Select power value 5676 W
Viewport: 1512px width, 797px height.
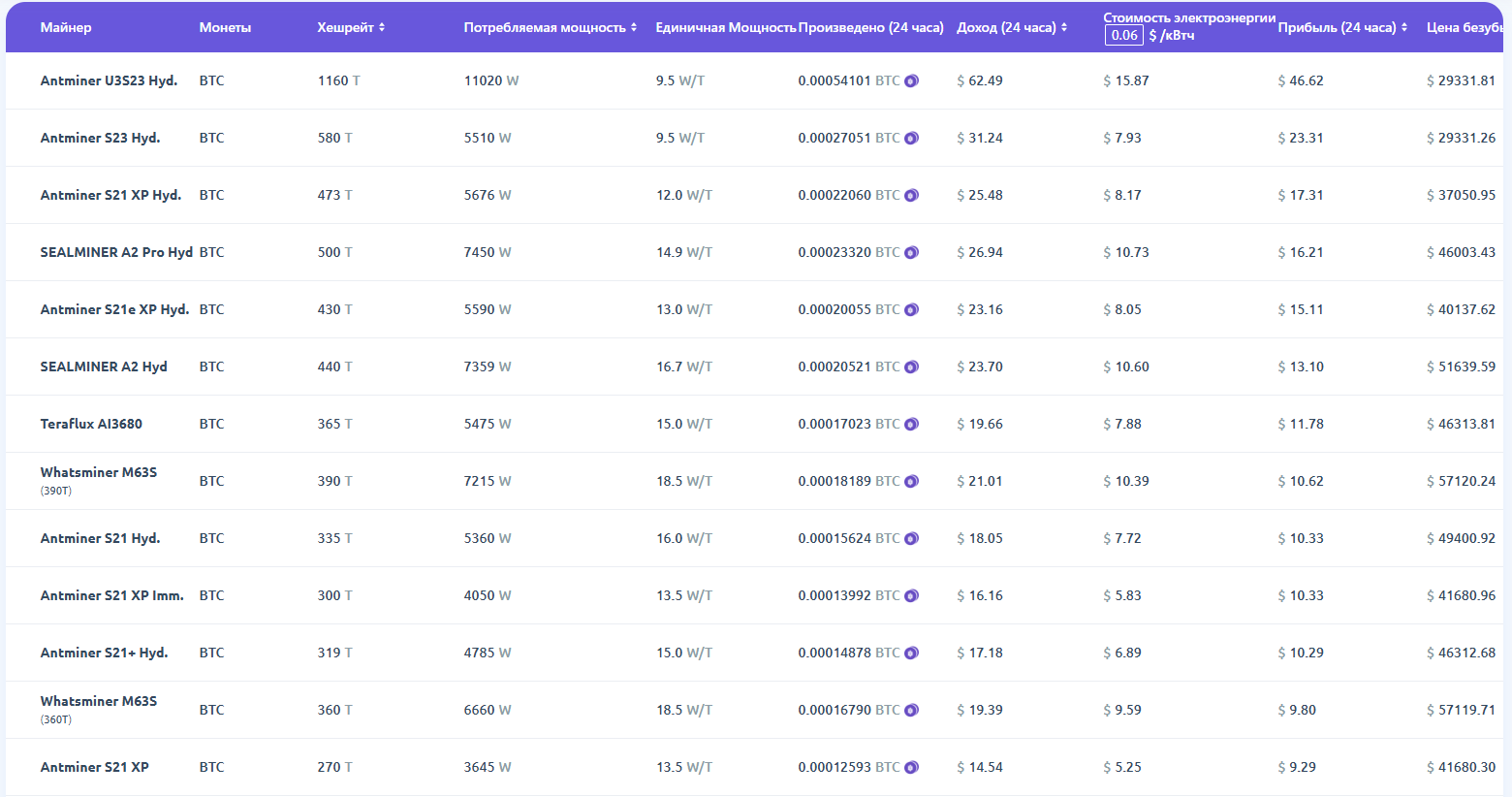coord(488,195)
